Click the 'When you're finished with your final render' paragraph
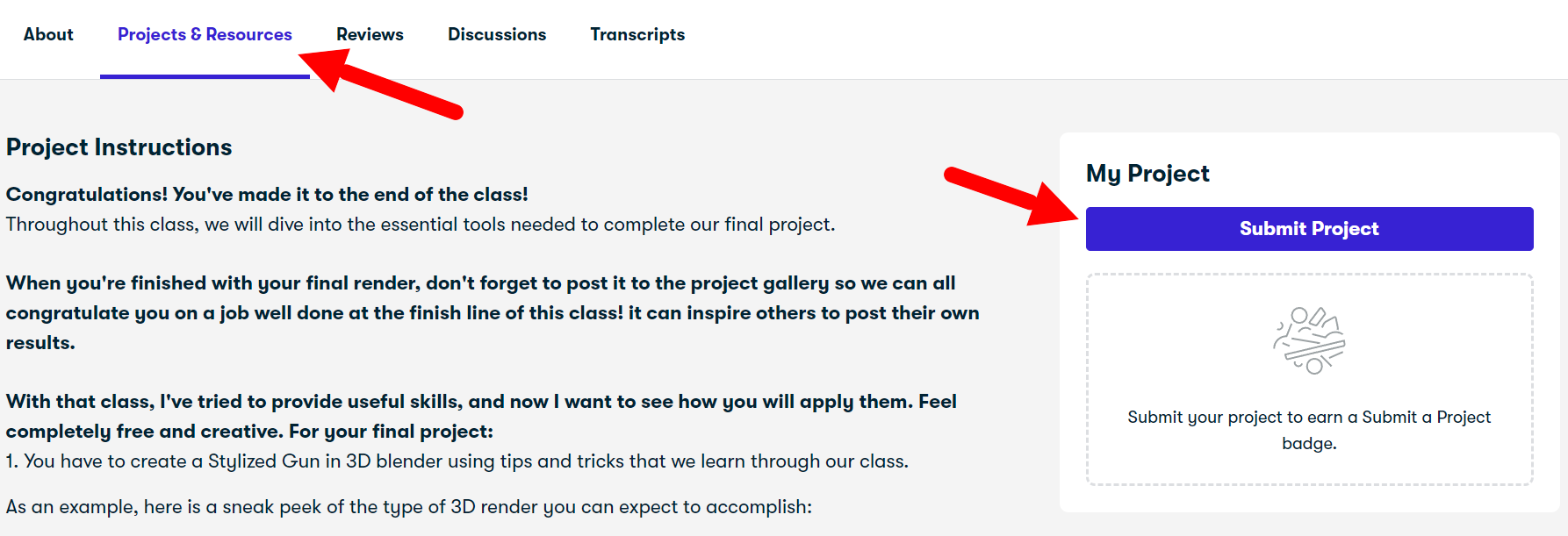This screenshot has width=1568, height=536. (x=493, y=313)
